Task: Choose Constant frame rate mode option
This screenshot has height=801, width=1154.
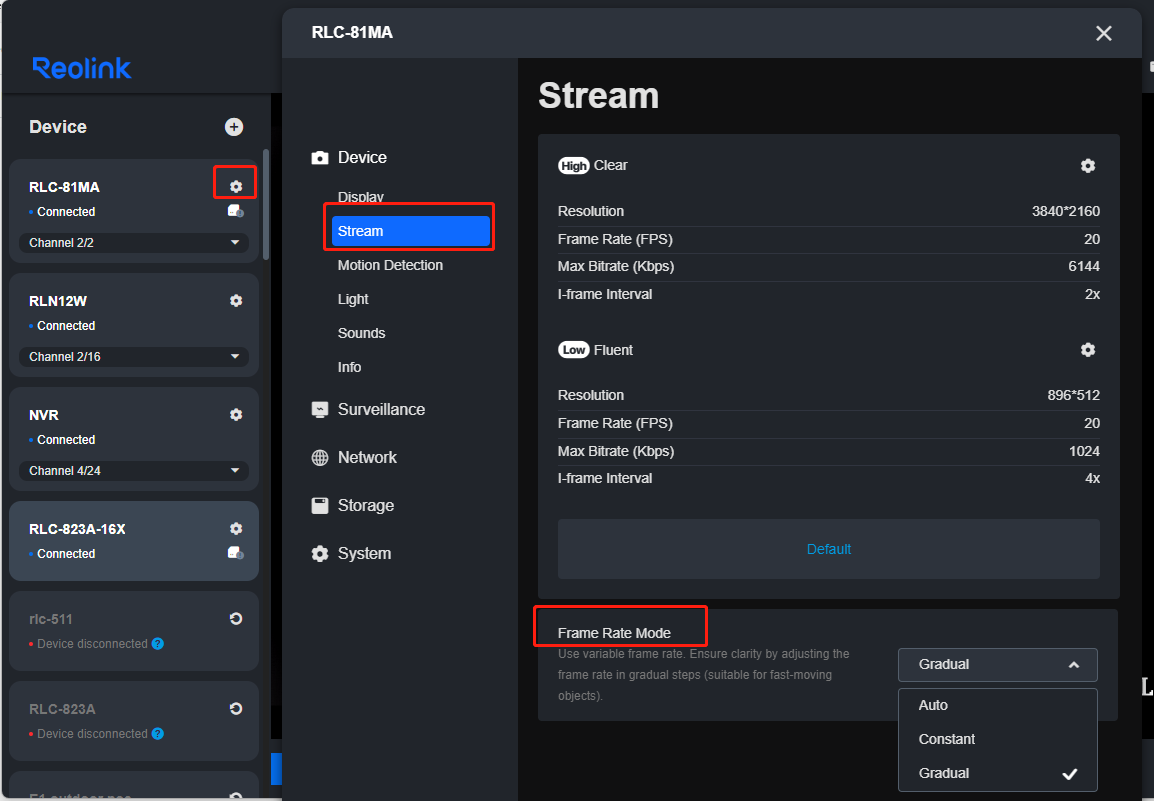Action: click(x=997, y=739)
